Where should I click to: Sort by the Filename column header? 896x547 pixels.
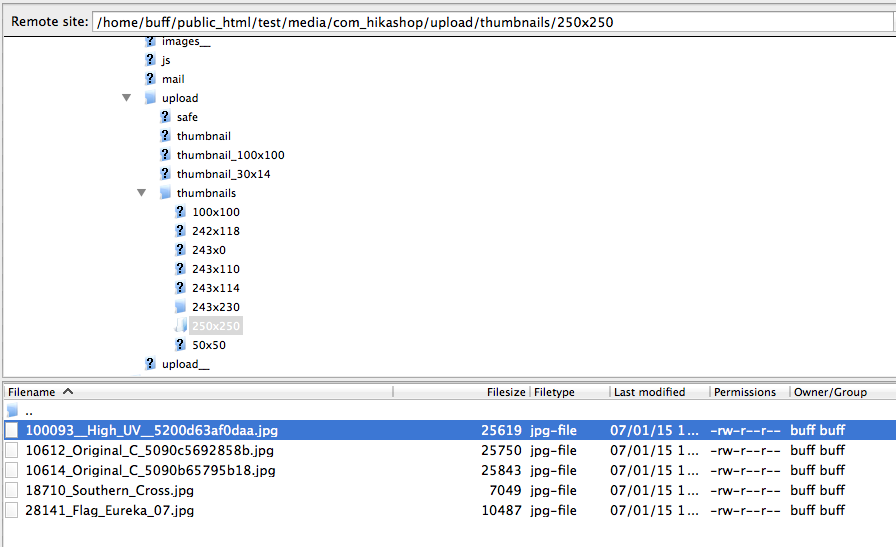click(199, 392)
